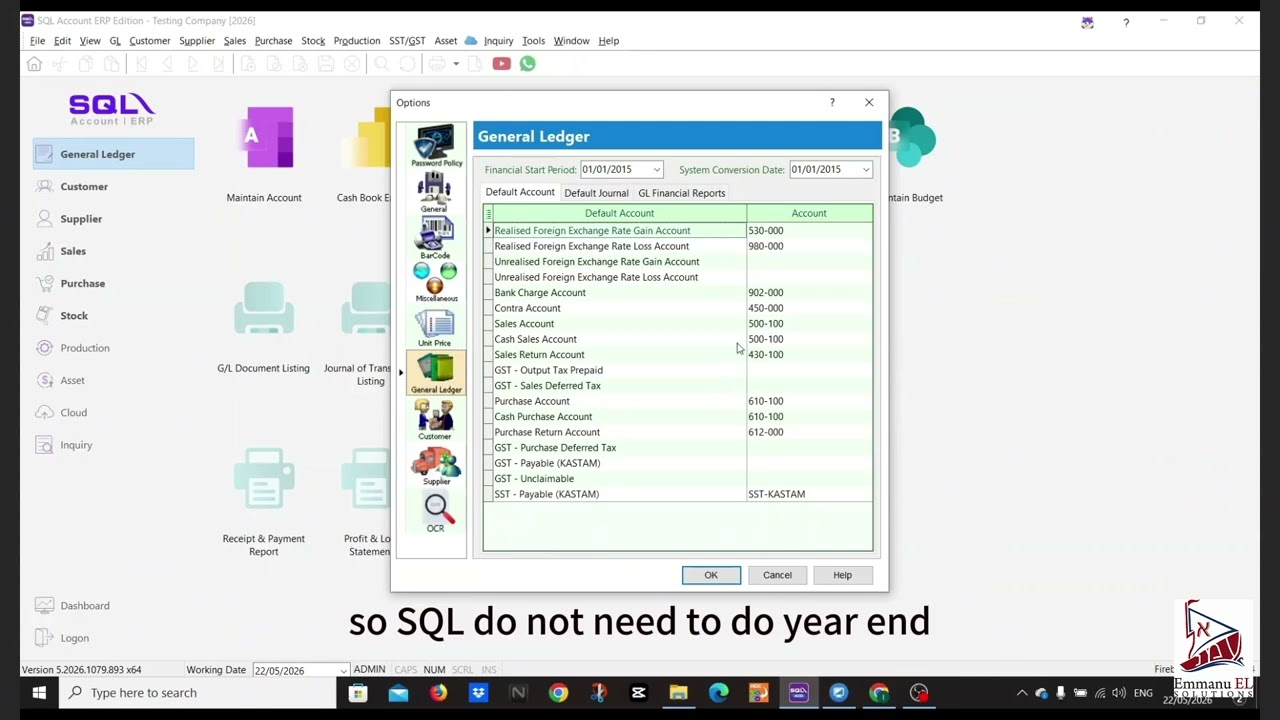The width and height of the screenshot is (1280, 720).
Task: Open Production module in sidebar
Action: [x=85, y=348]
